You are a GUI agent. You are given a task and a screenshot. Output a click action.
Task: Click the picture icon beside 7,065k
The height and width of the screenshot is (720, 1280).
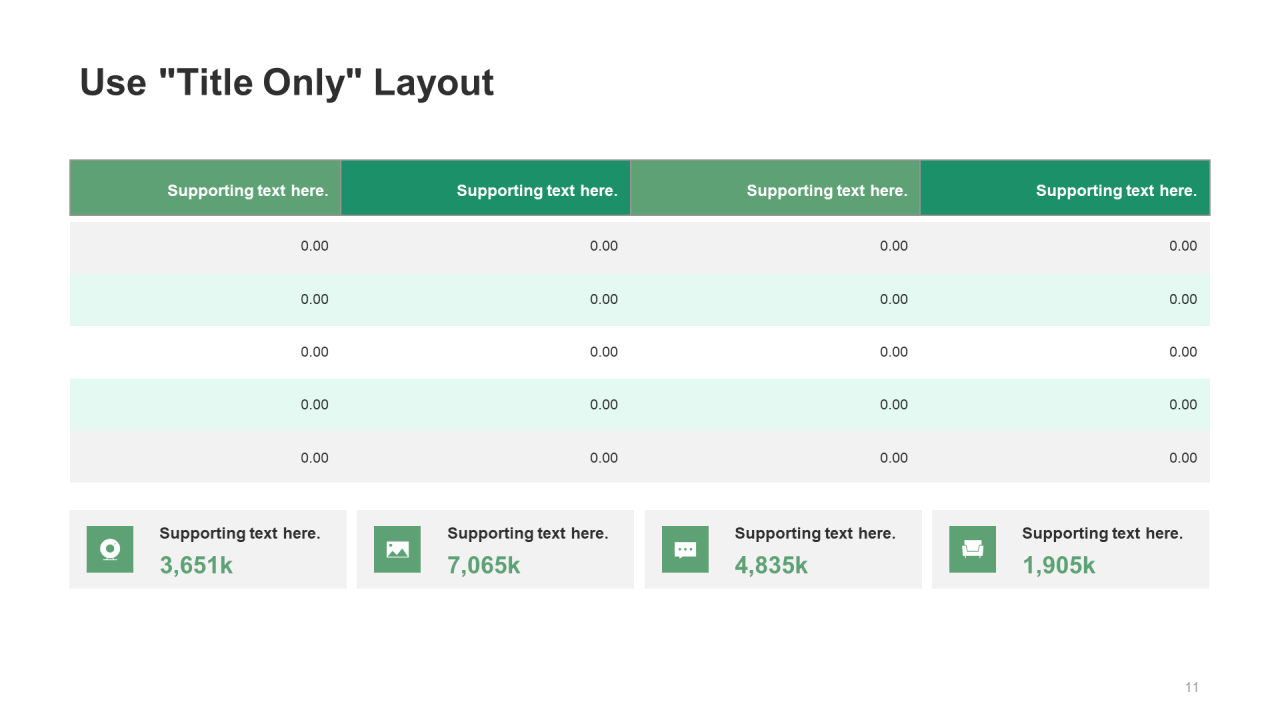tap(397, 549)
